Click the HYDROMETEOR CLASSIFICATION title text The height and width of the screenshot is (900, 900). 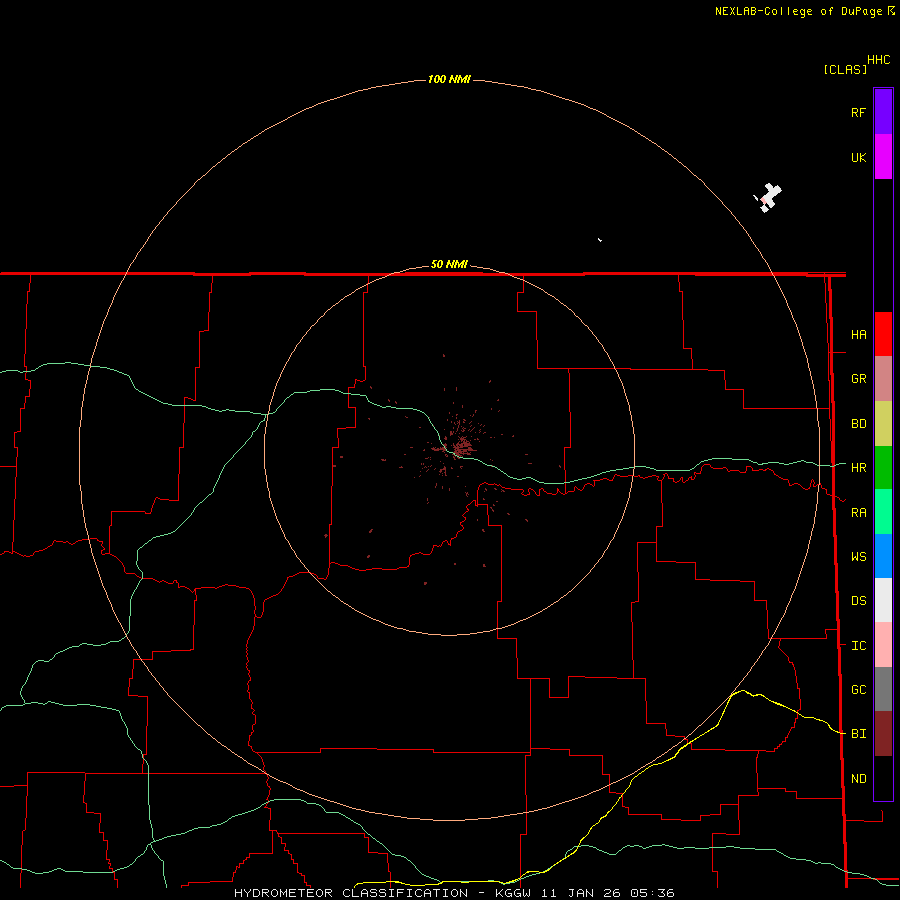click(x=351, y=893)
